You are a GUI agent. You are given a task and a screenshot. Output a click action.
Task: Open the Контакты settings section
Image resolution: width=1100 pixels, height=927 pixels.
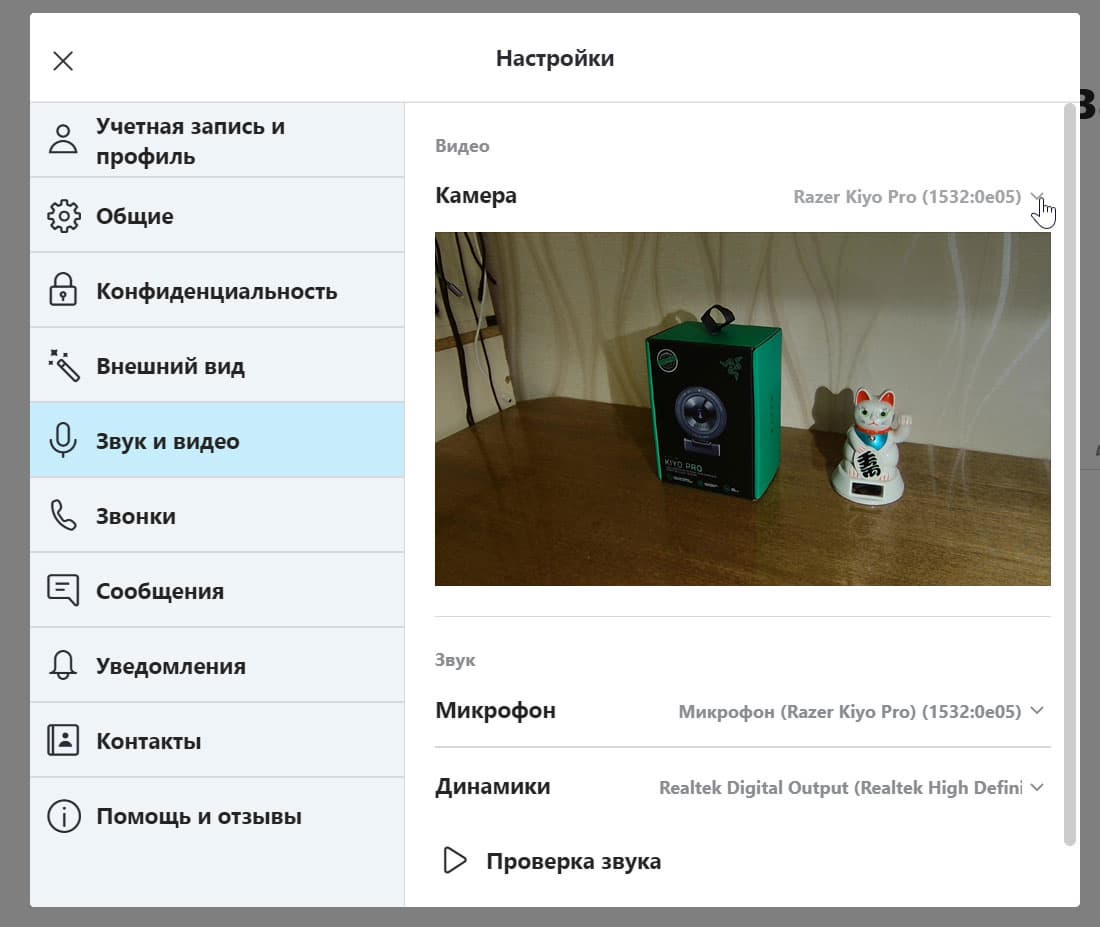click(217, 741)
